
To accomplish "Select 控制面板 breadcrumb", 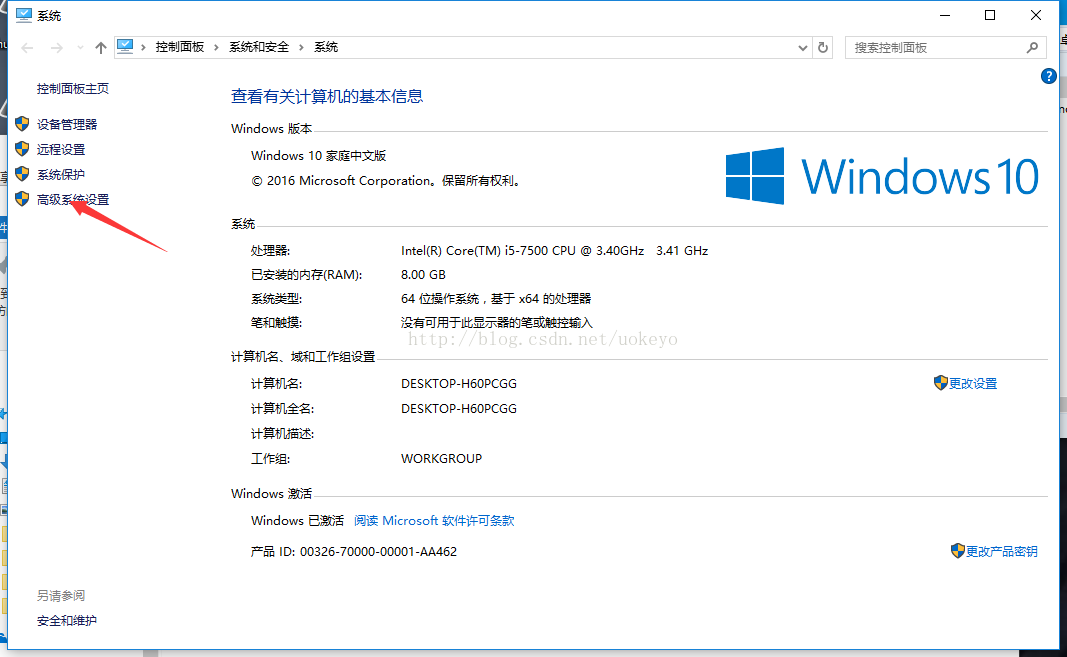I will click(180, 47).
